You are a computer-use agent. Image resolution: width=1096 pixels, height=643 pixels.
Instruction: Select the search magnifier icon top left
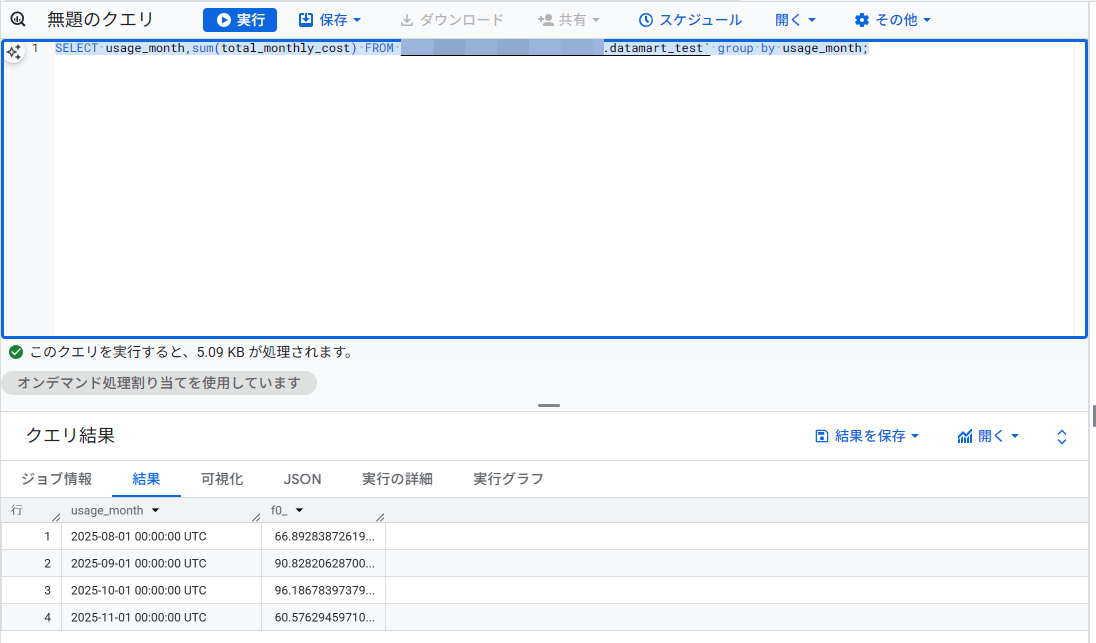tap(17, 18)
